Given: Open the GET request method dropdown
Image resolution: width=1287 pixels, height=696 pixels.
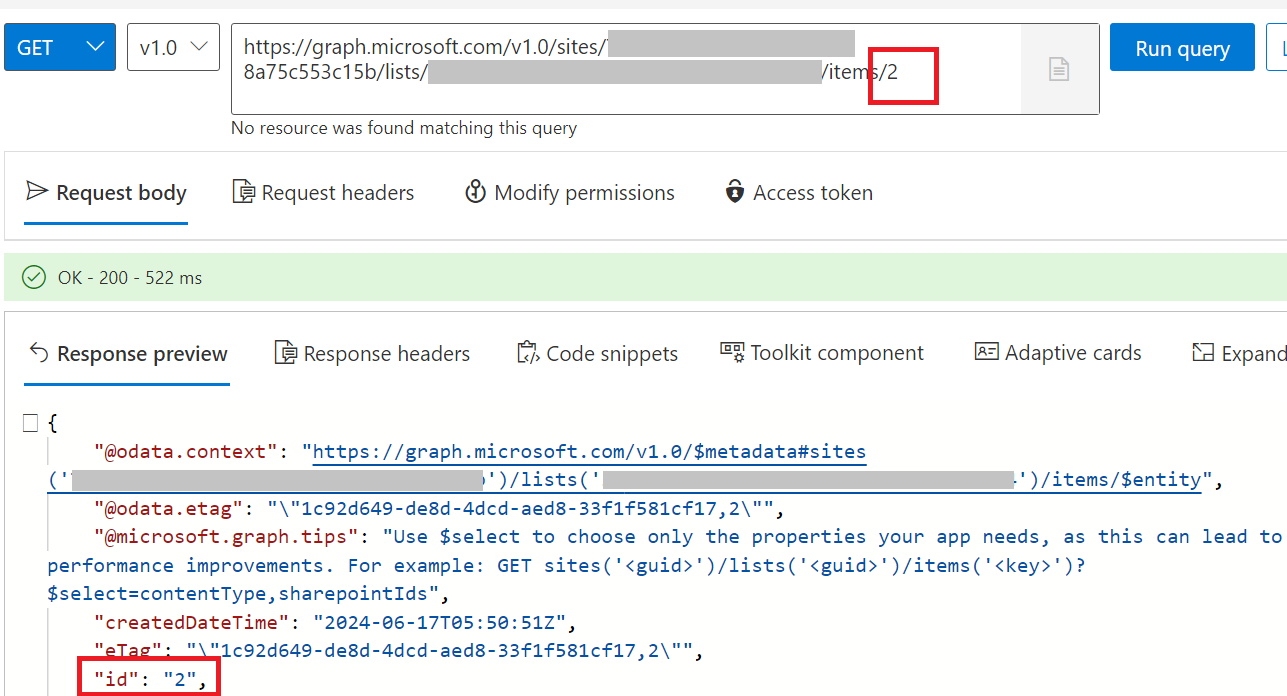Looking at the screenshot, I should [59, 46].
